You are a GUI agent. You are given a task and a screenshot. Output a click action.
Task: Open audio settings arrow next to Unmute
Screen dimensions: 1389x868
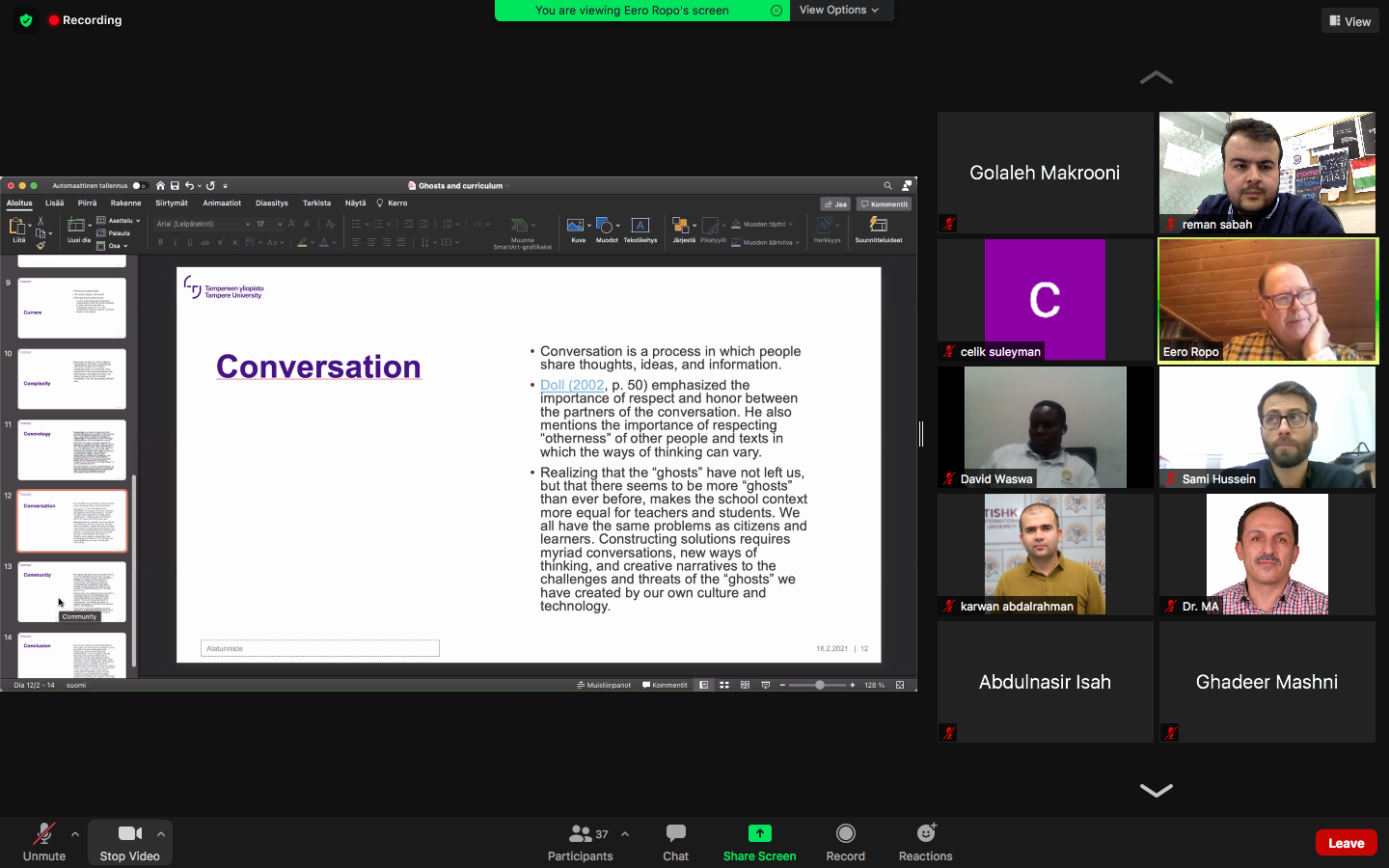click(x=75, y=834)
